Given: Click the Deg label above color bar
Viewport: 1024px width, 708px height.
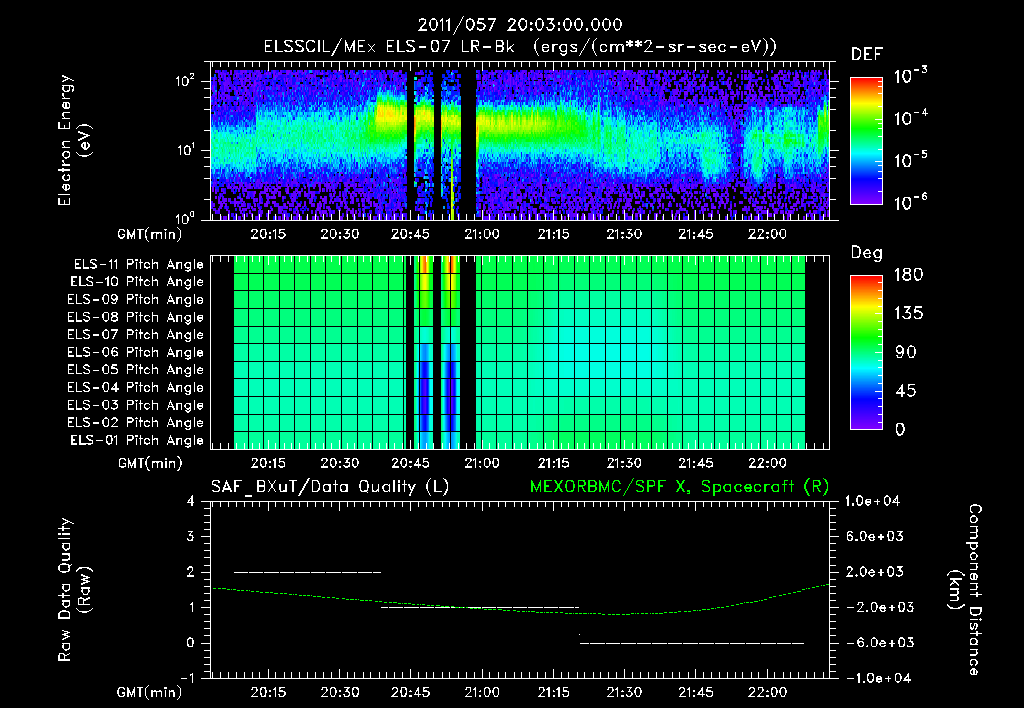Looking at the screenshot, I should [x=867, y=253].
